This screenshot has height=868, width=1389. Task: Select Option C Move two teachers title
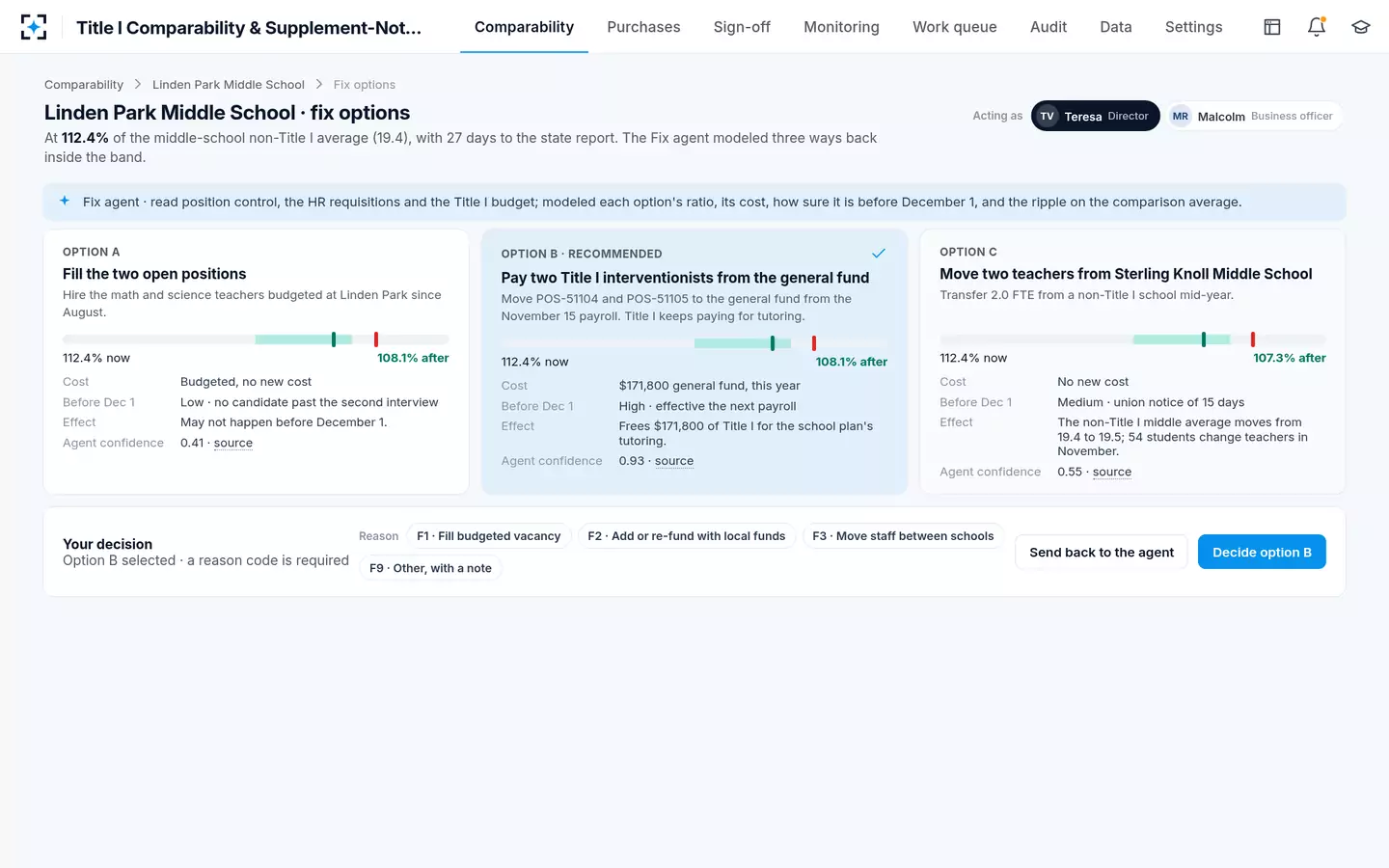tap(1126, 274)
